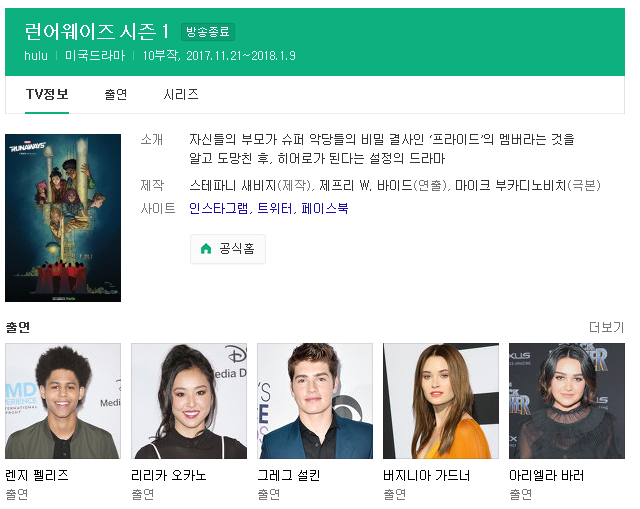
Task: Select 아리엘라 바러 cast photo
Action: pos(567,401)
